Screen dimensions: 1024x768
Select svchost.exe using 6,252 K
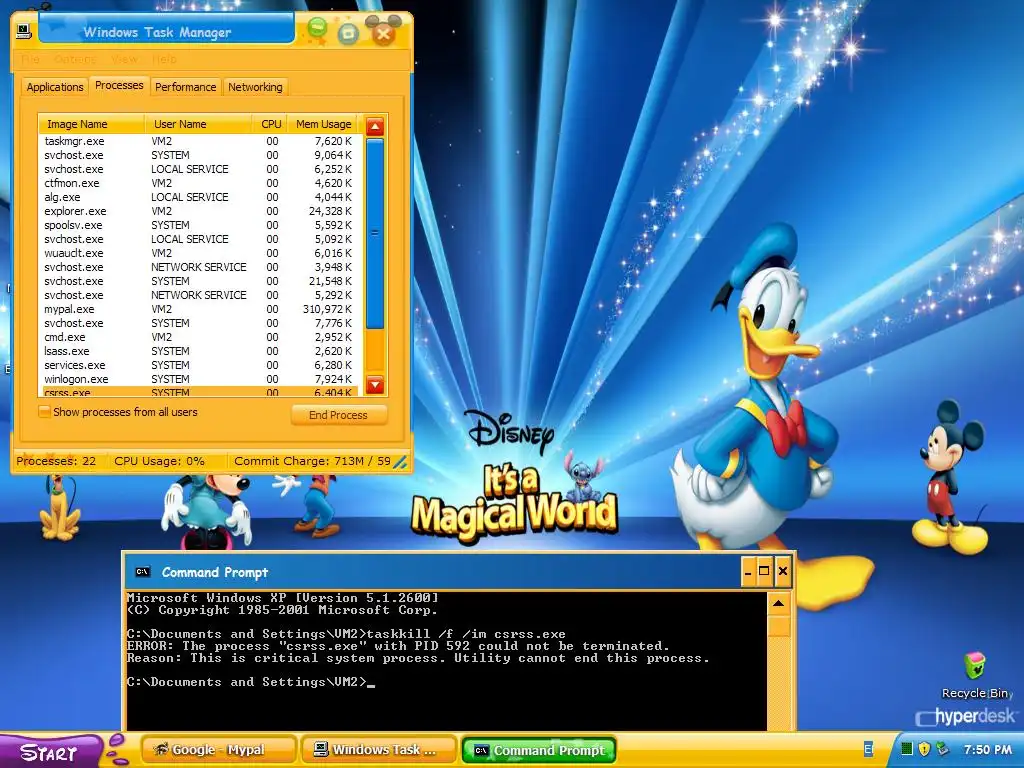(x=199, y=169)
